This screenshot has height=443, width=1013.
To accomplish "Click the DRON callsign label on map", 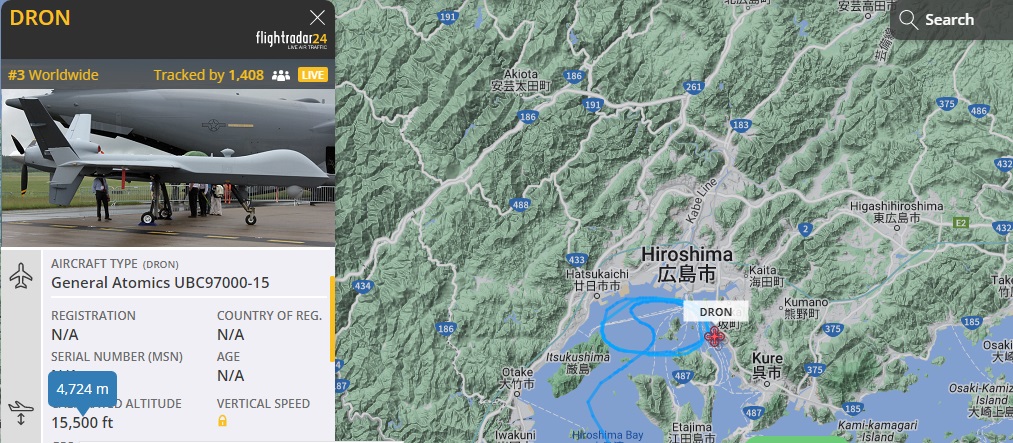I will pyautogui.click(x=716, y=312).
